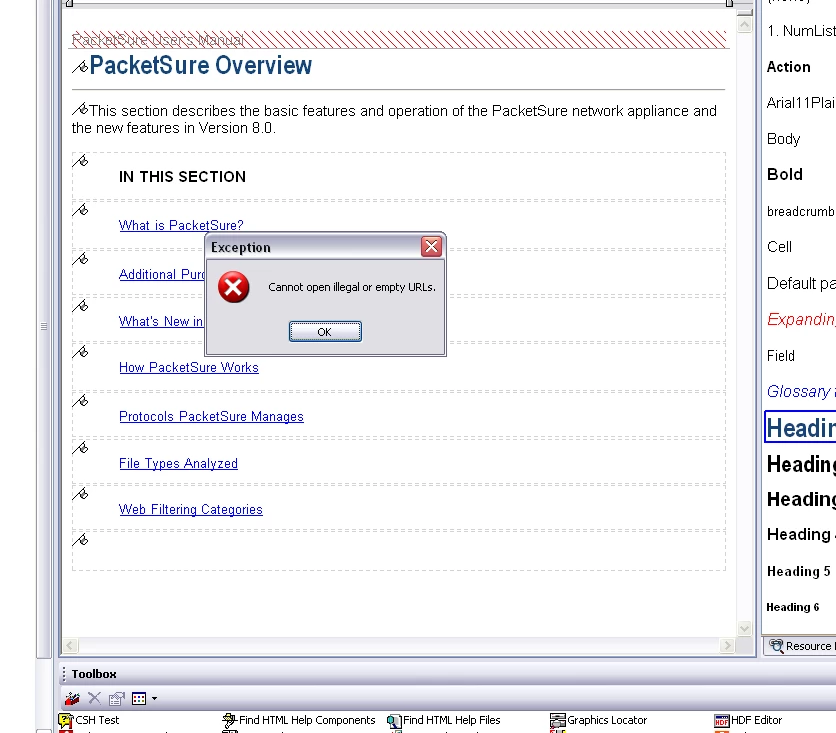Launch the HDF Editor tool
Image resolution: width=836 pixels, height=733 pixels.
748,720
